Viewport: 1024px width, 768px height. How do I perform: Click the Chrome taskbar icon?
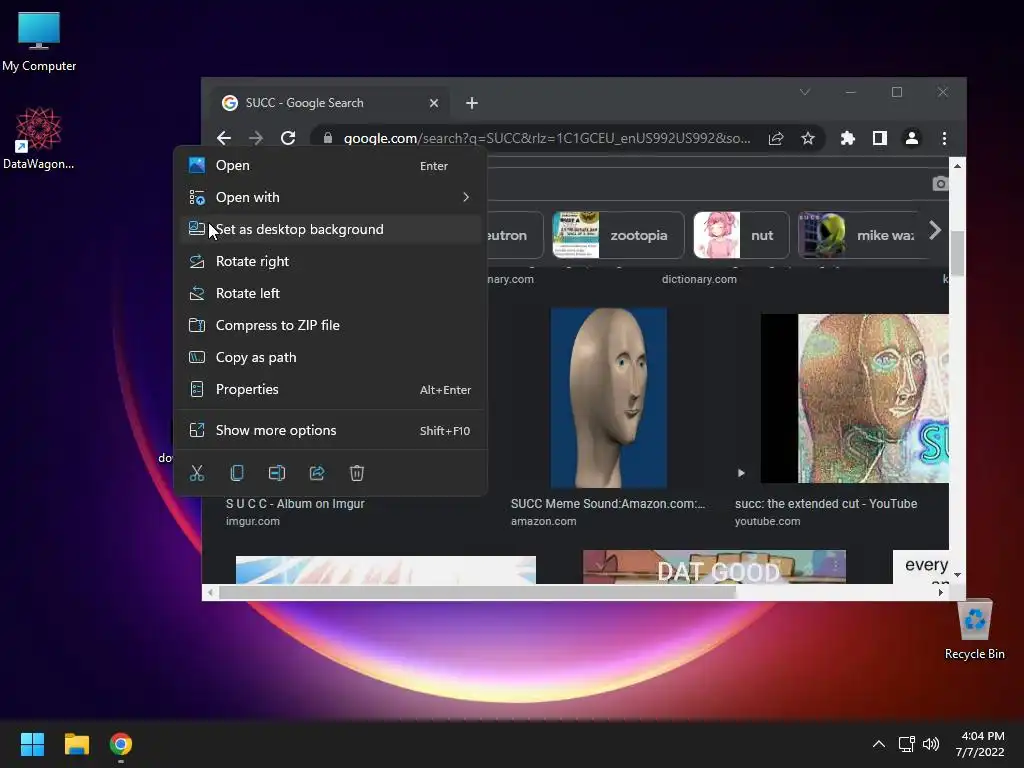[121, 744]
